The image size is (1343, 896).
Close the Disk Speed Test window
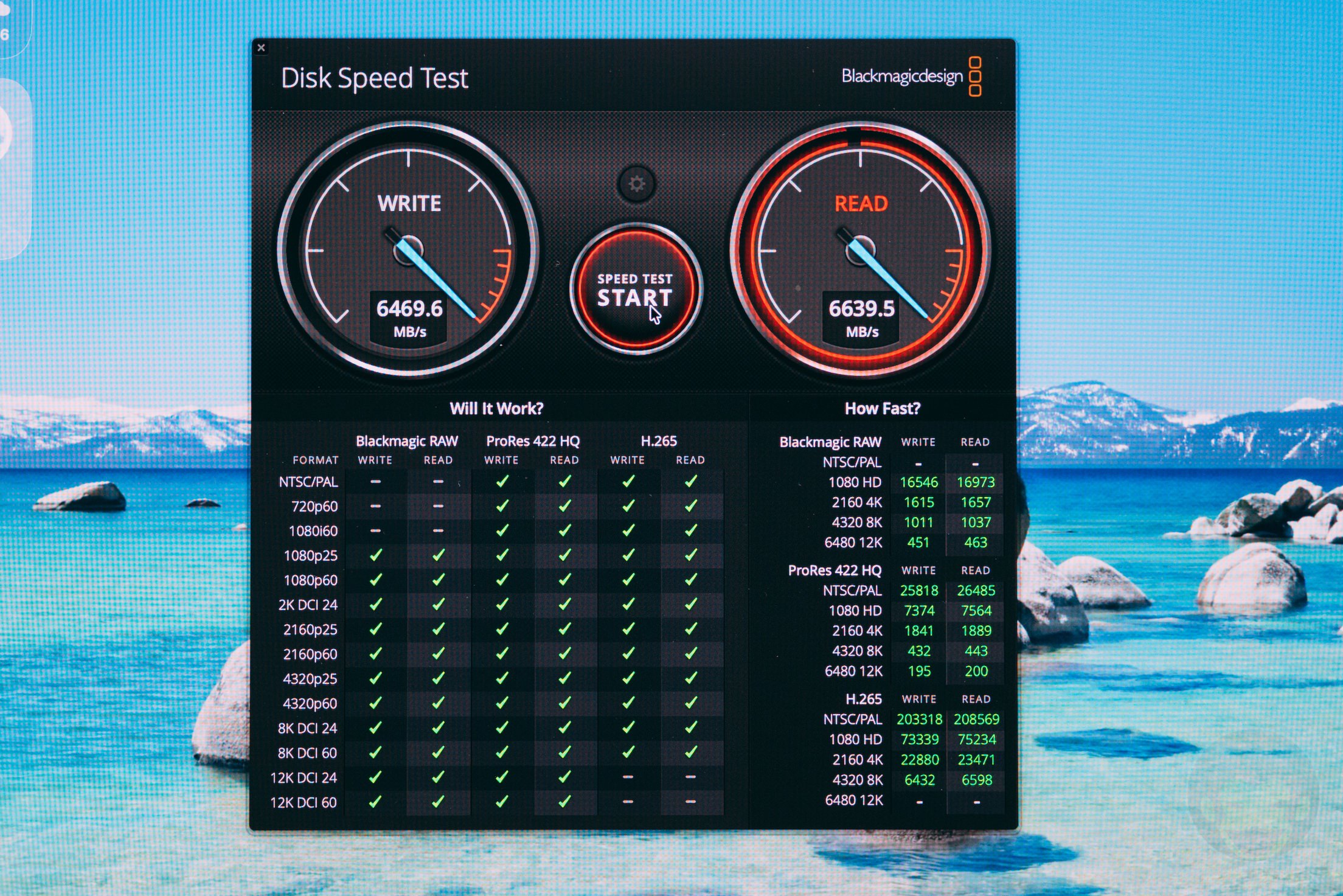262,47
